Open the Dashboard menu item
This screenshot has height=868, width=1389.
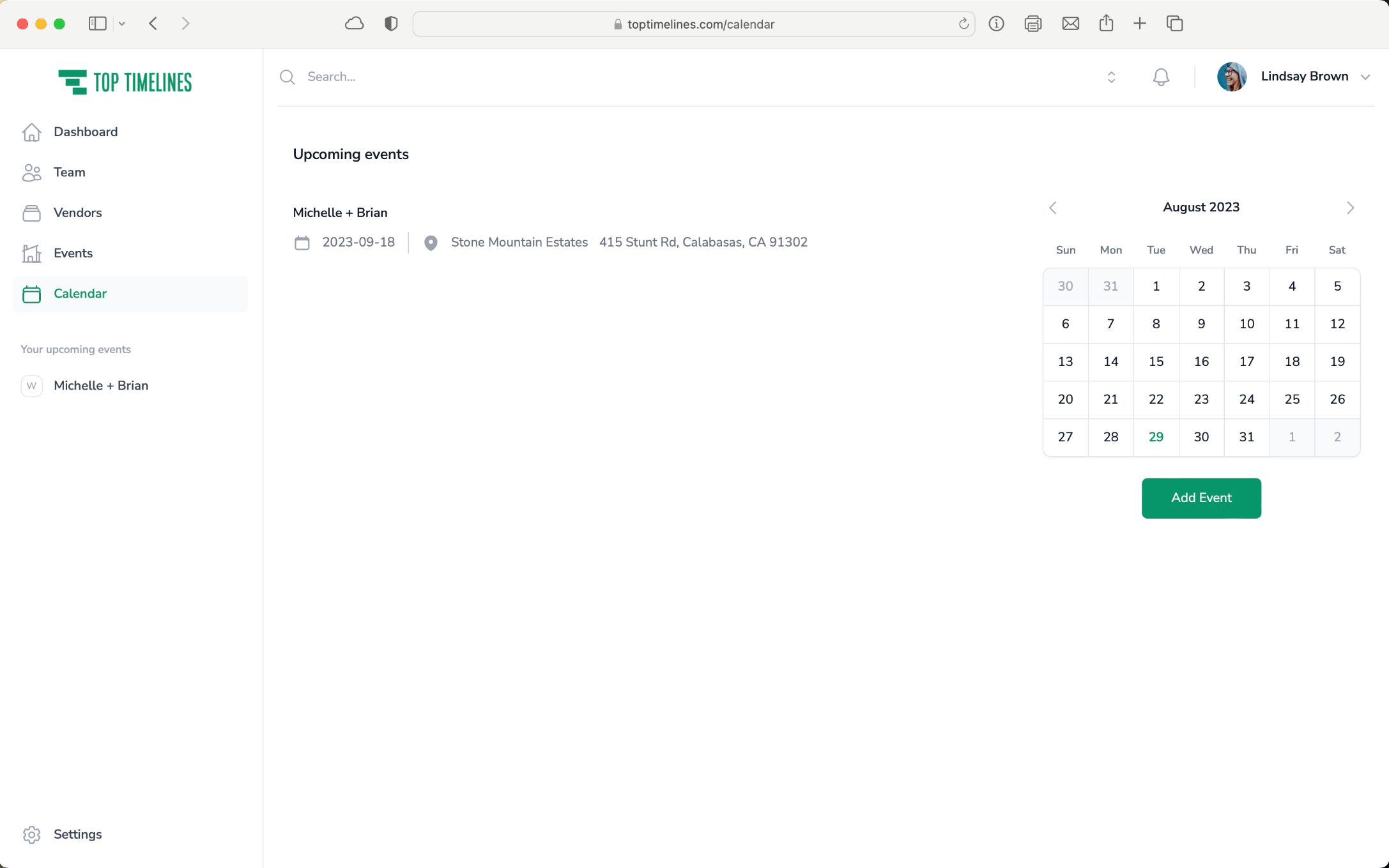[86, 132]
